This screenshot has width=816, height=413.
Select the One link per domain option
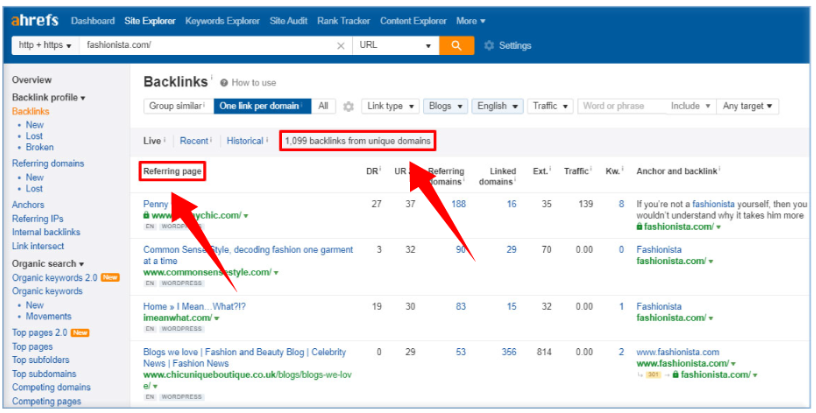pos(262,106)
